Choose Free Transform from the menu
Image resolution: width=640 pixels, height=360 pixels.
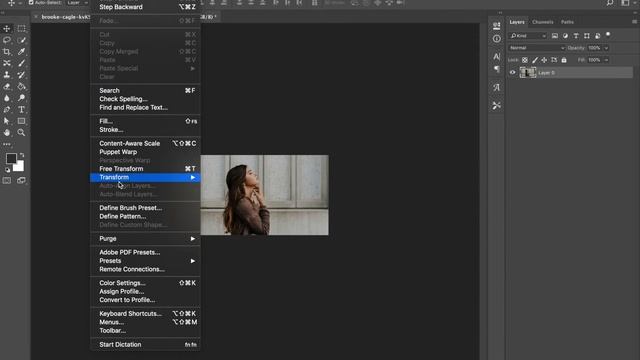[145, 169]
